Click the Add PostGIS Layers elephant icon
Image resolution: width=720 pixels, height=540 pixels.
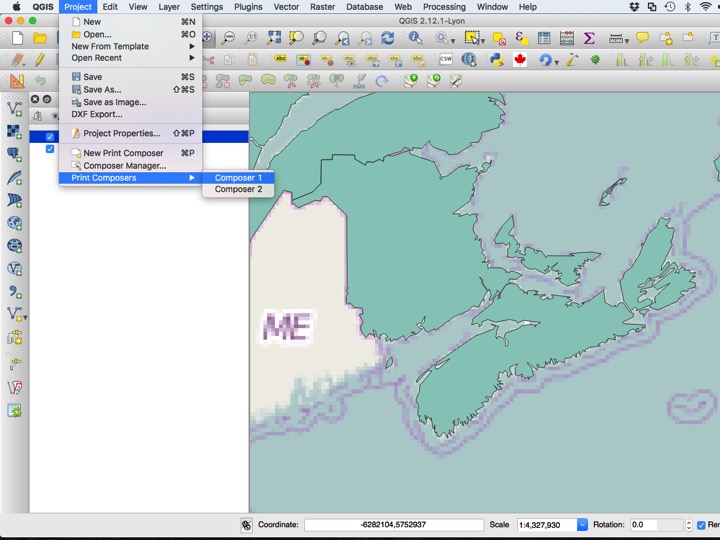point(14,154)
